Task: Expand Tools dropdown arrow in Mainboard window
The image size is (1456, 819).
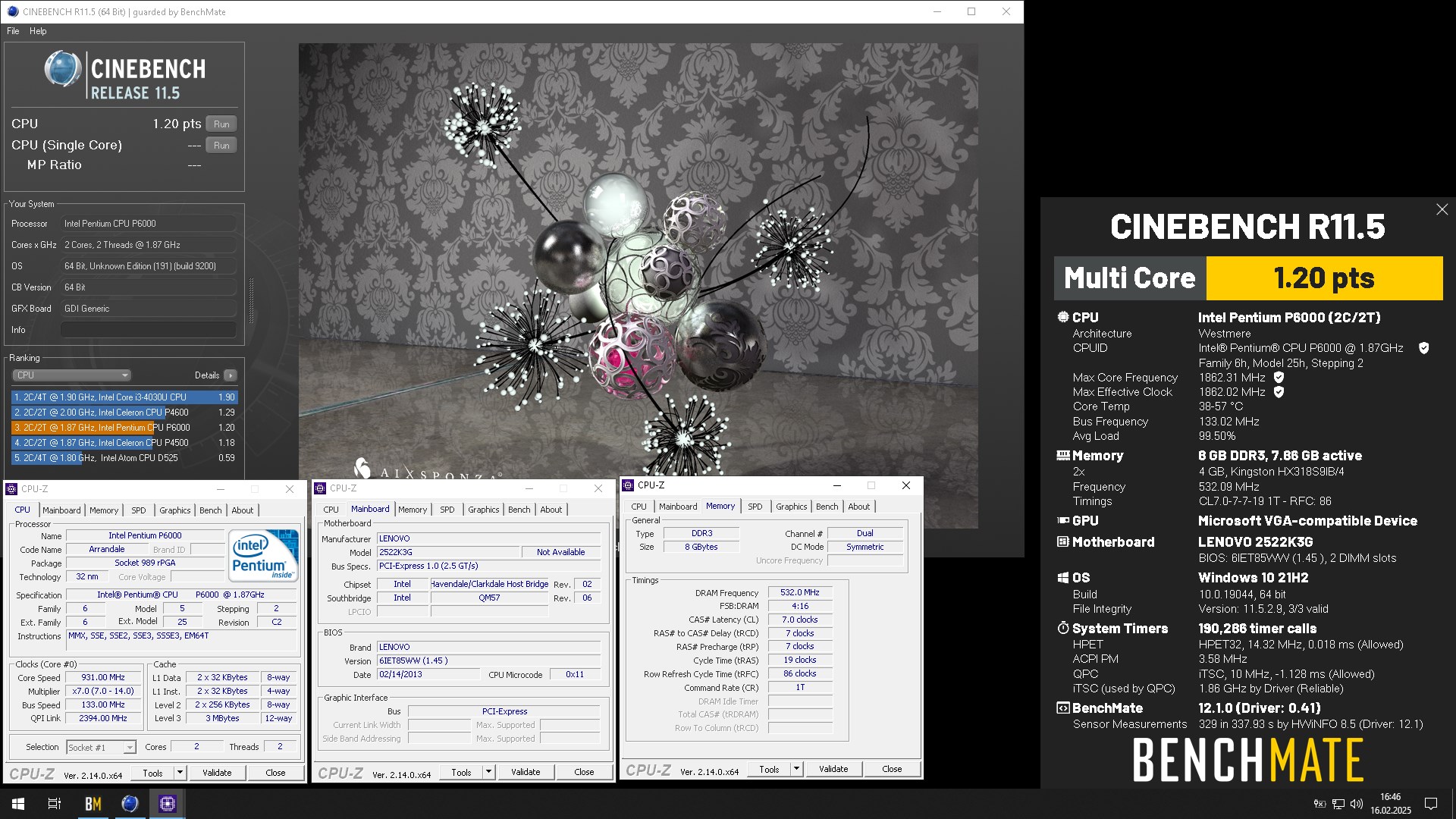Action: click(489, 772)
